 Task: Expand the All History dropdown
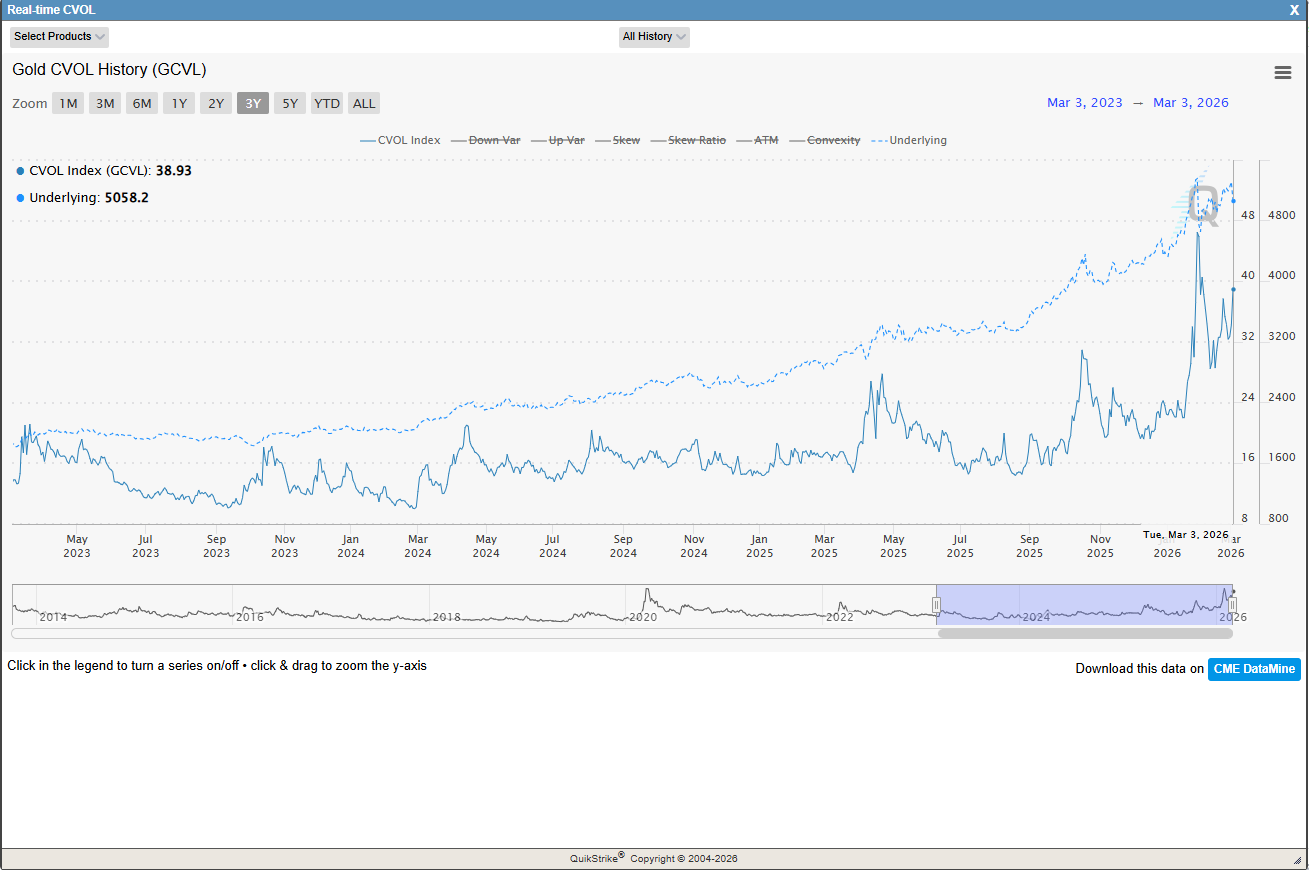pos(654,37)
